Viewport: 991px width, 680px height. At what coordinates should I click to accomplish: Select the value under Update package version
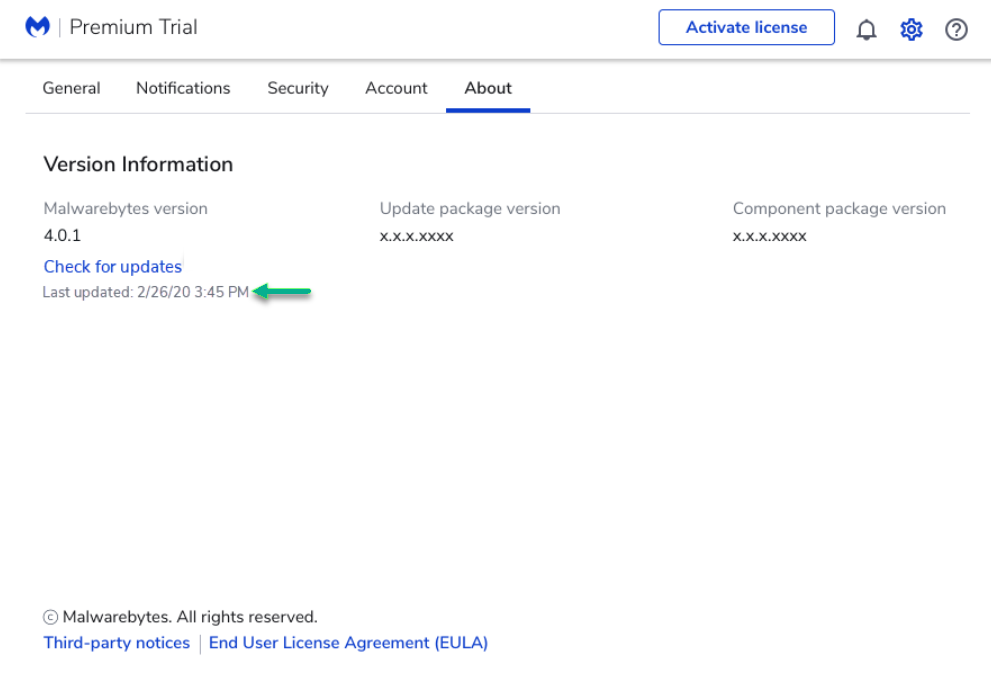(x=416, y=236)
